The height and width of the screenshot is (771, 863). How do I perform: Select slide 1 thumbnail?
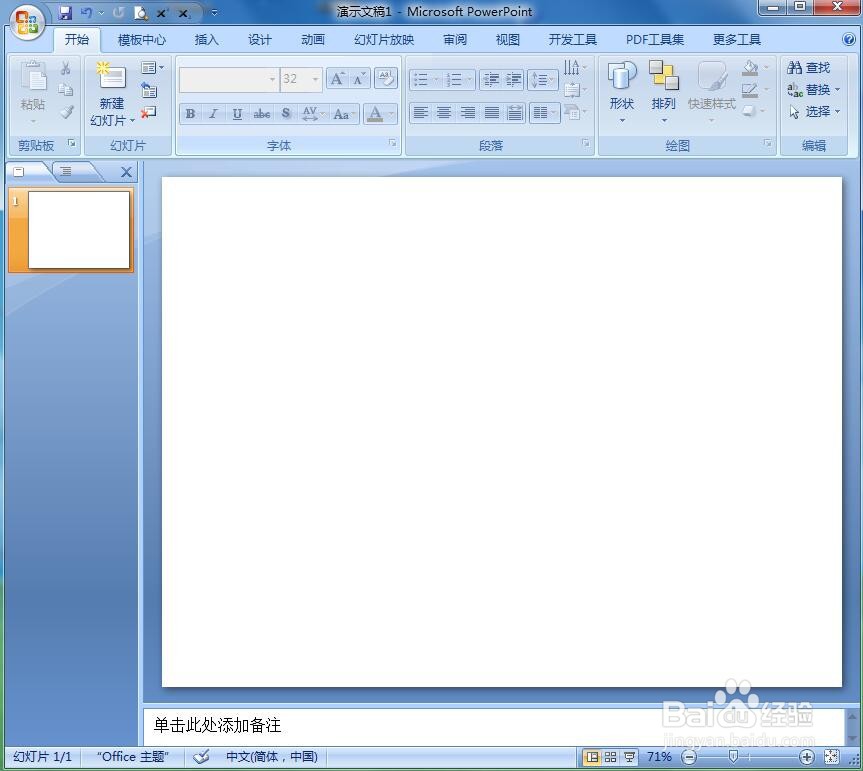point(79,229)
